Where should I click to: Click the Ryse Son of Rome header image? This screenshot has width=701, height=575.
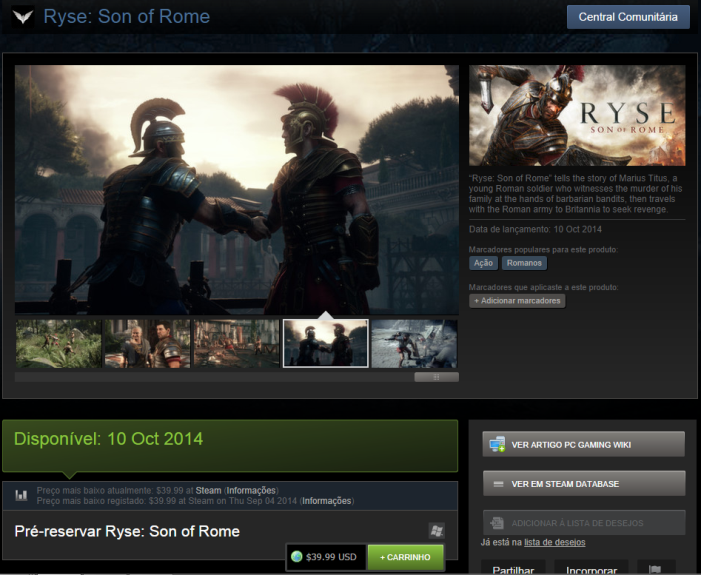(577, 115)
